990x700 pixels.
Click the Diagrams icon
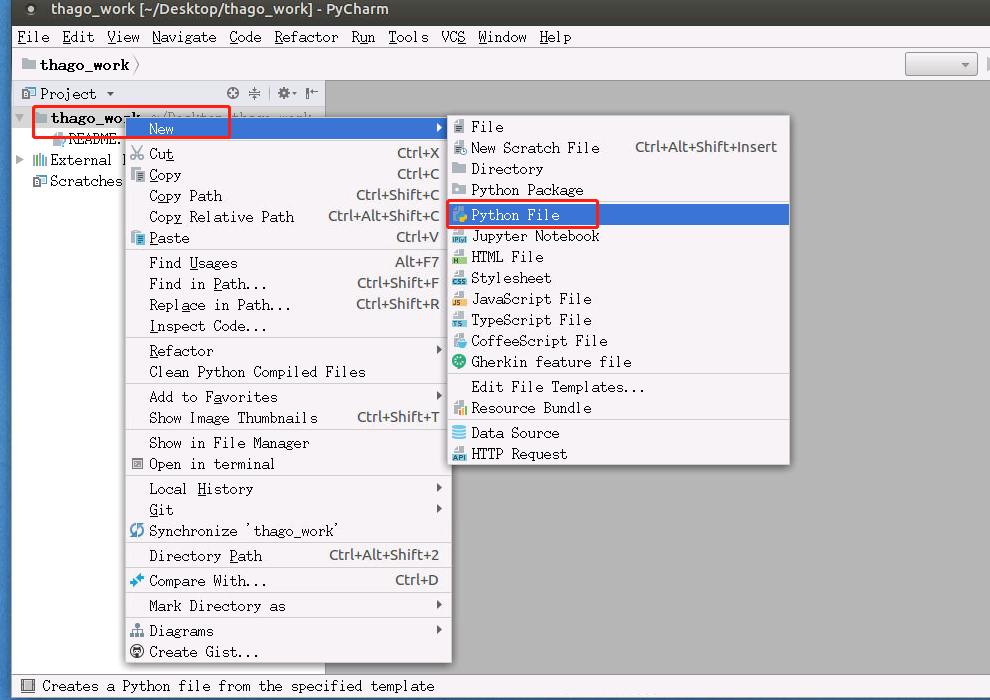(x=137, y=631)
